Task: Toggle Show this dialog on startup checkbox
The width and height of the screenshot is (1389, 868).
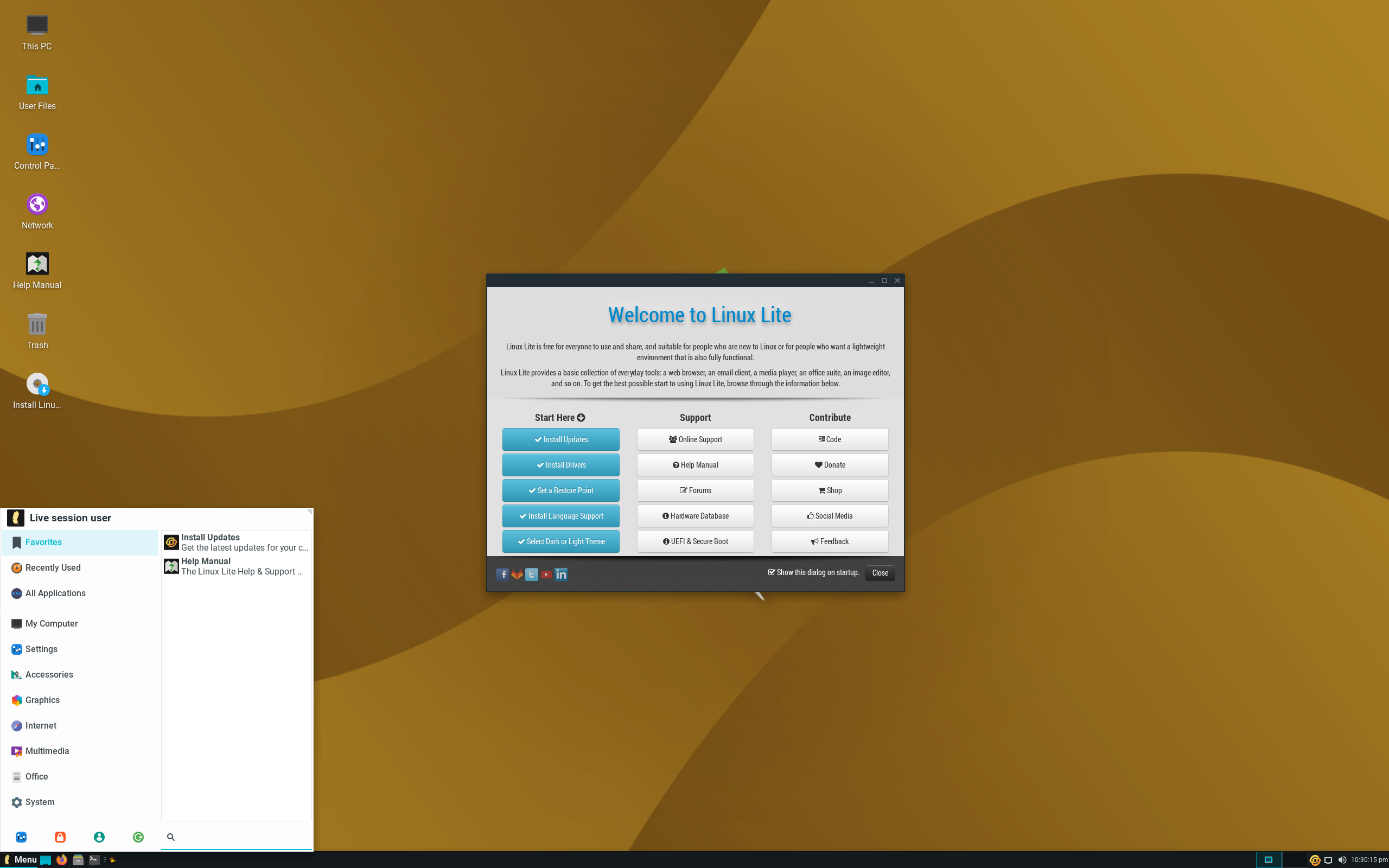Action: click(769, 572)
